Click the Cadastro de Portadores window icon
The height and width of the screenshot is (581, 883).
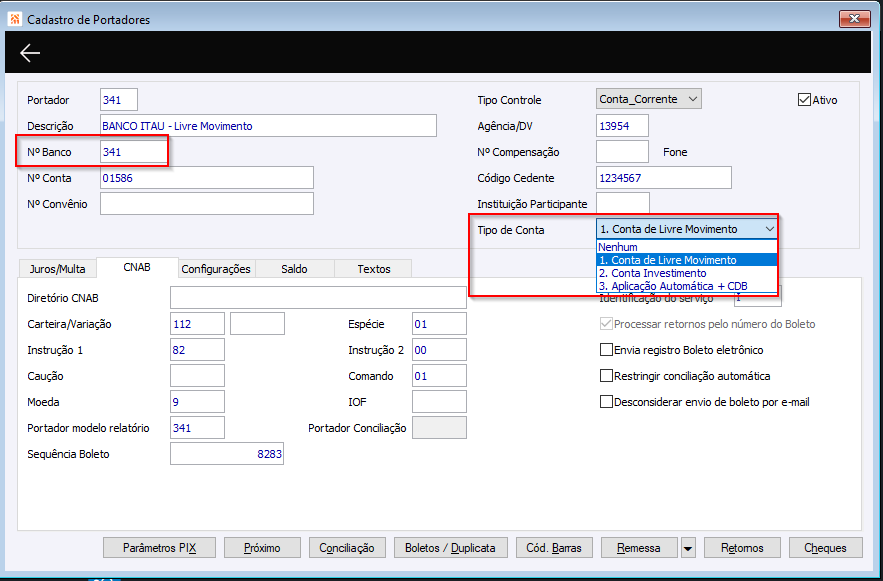14,19
